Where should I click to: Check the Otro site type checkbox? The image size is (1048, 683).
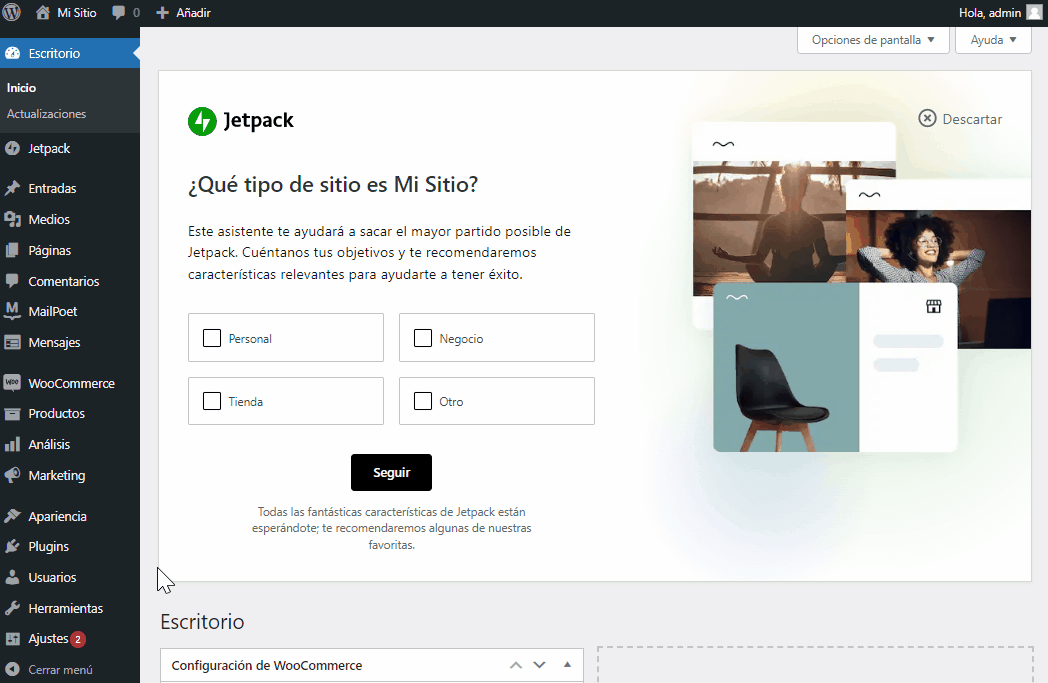pyautogui.click(x=423, y=401)
